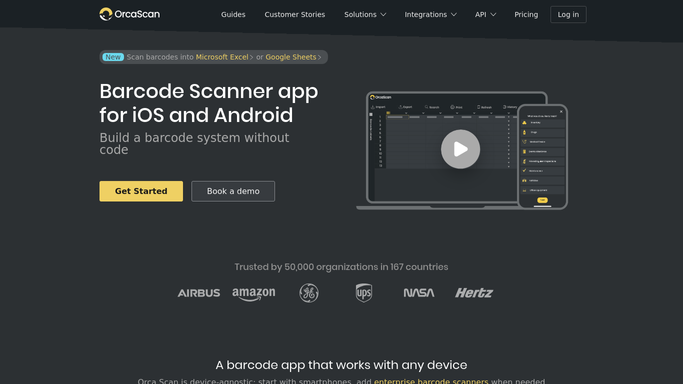The image size is (683, 384).
Task: Click the OrcaScan logo icon
Action: coord(105,14)
